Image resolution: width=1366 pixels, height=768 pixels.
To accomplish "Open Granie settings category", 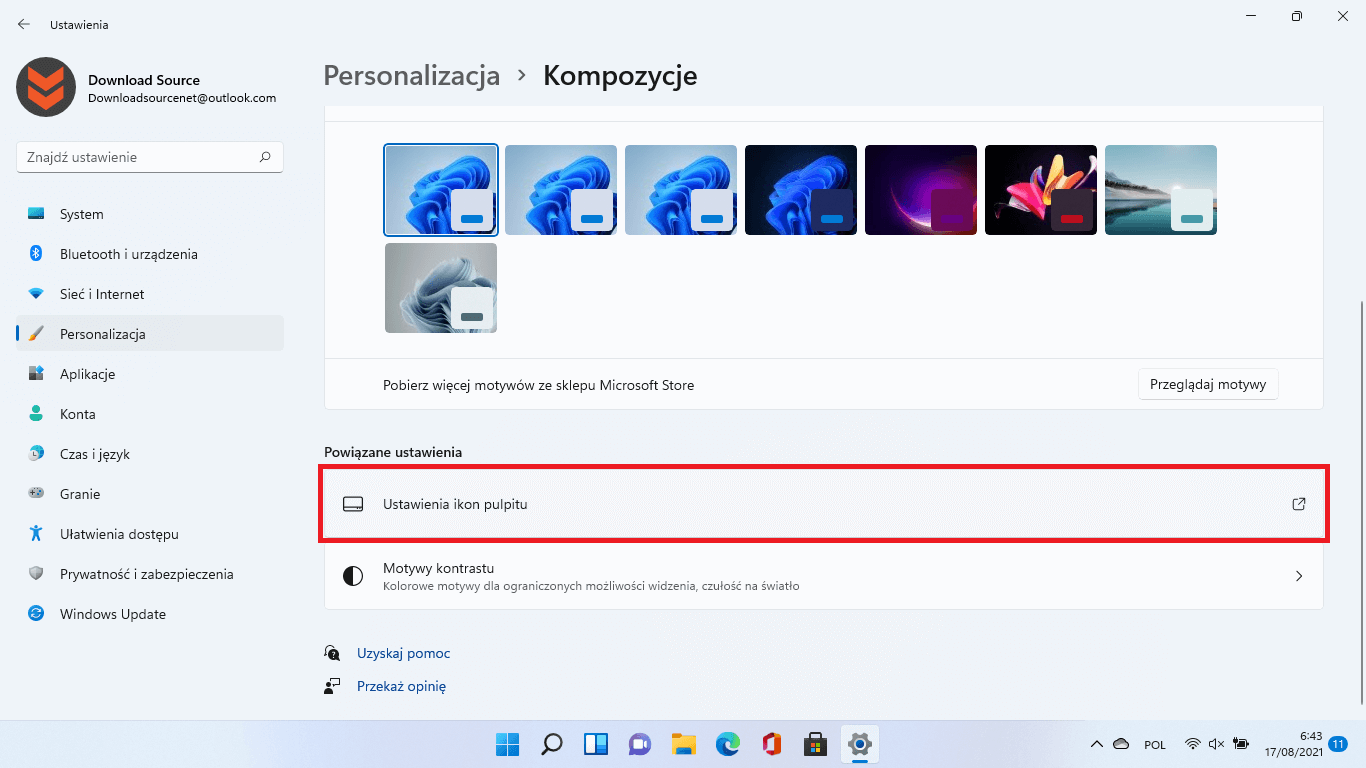I will 150,494.
